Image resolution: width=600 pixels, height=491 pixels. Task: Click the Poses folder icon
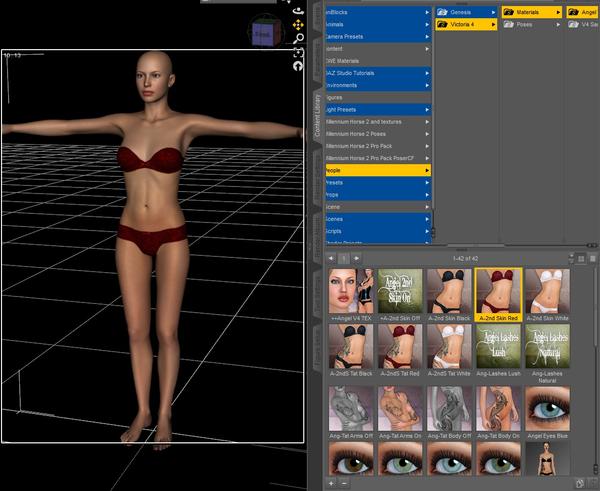509,24
